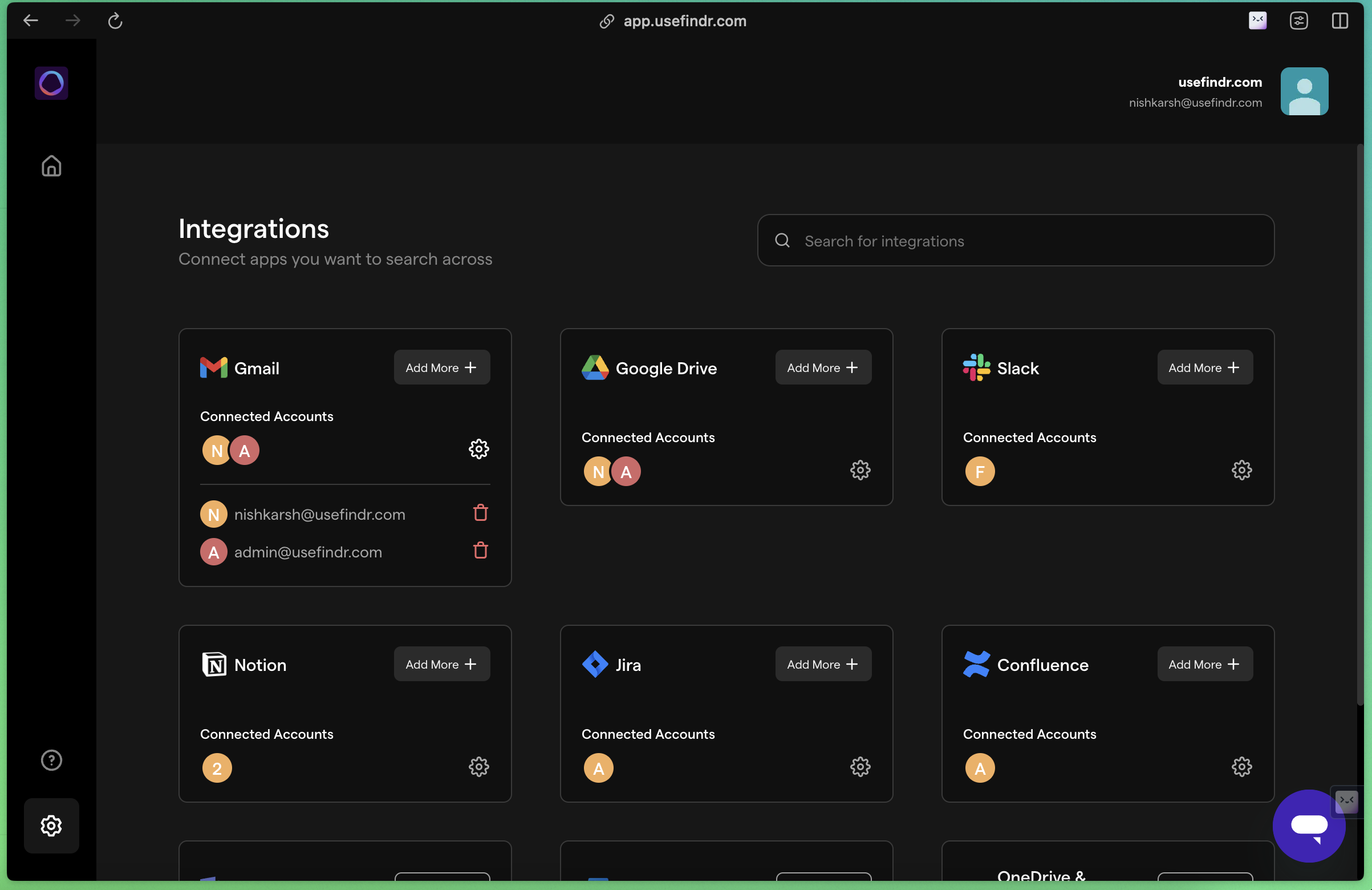Expand Google Drive accounts via gear

point(860,471)
